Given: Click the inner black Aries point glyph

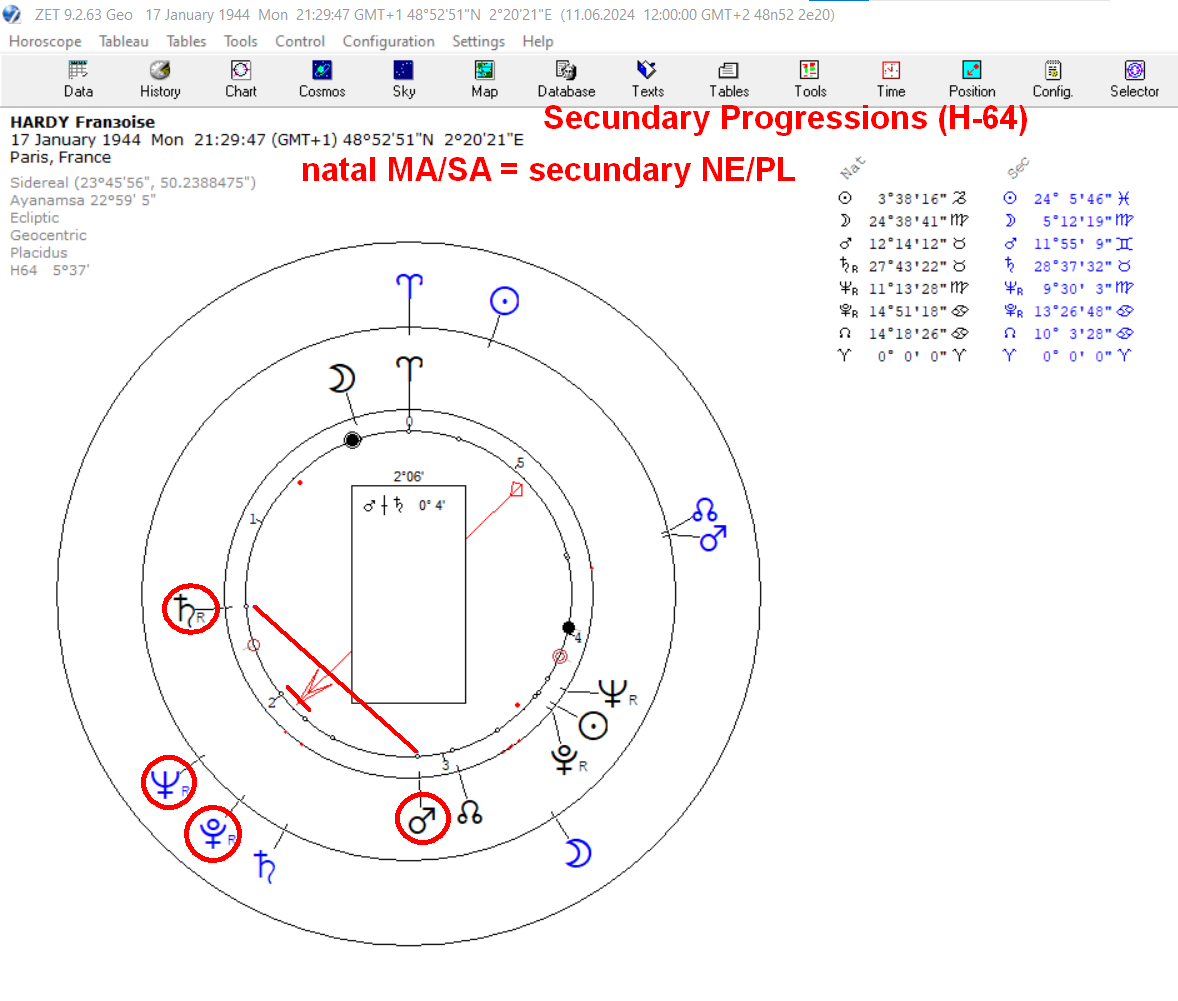Looking at the screenshot, I should tap(409, 370).
